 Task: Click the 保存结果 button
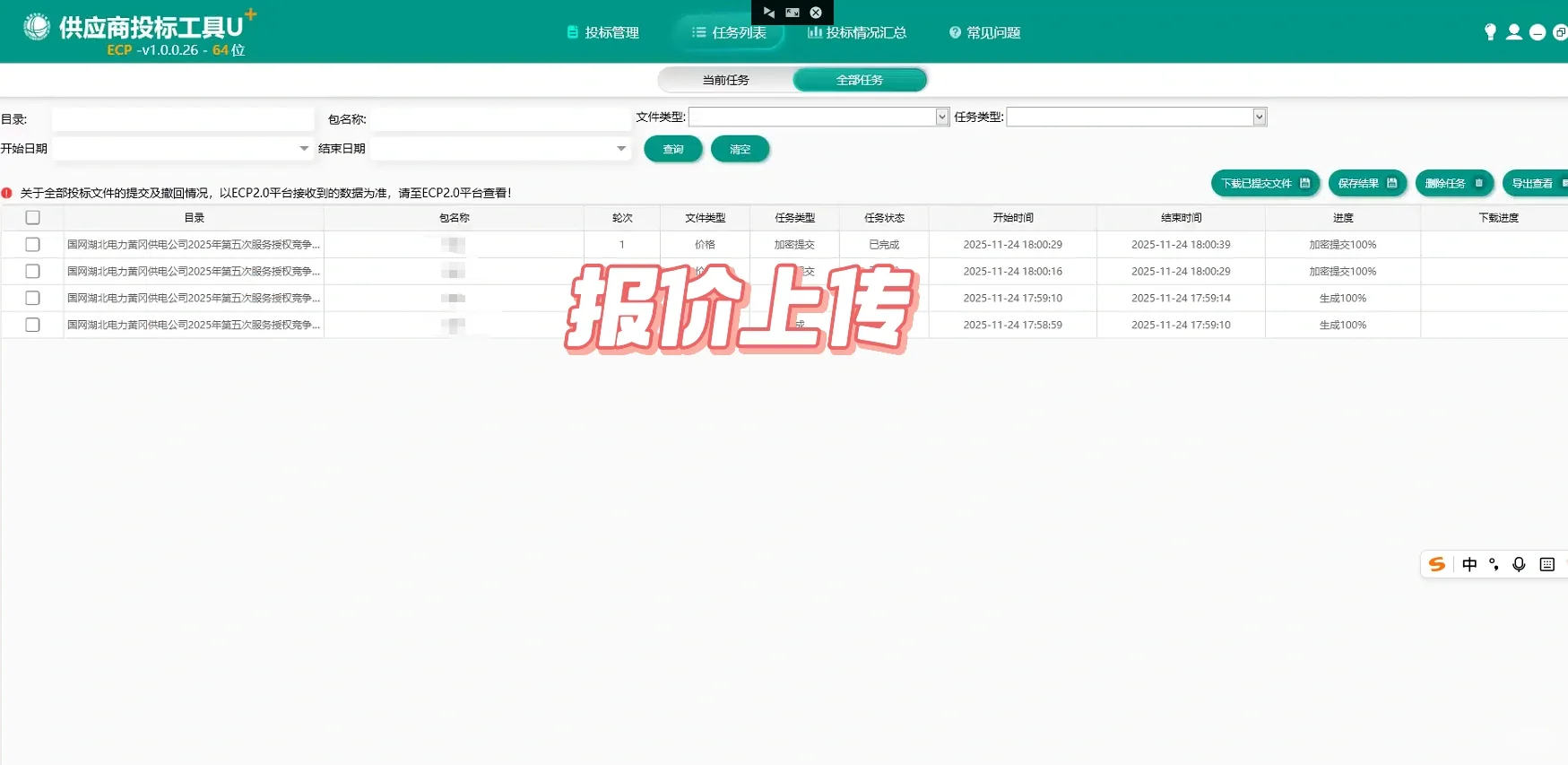coord(1367,183)
